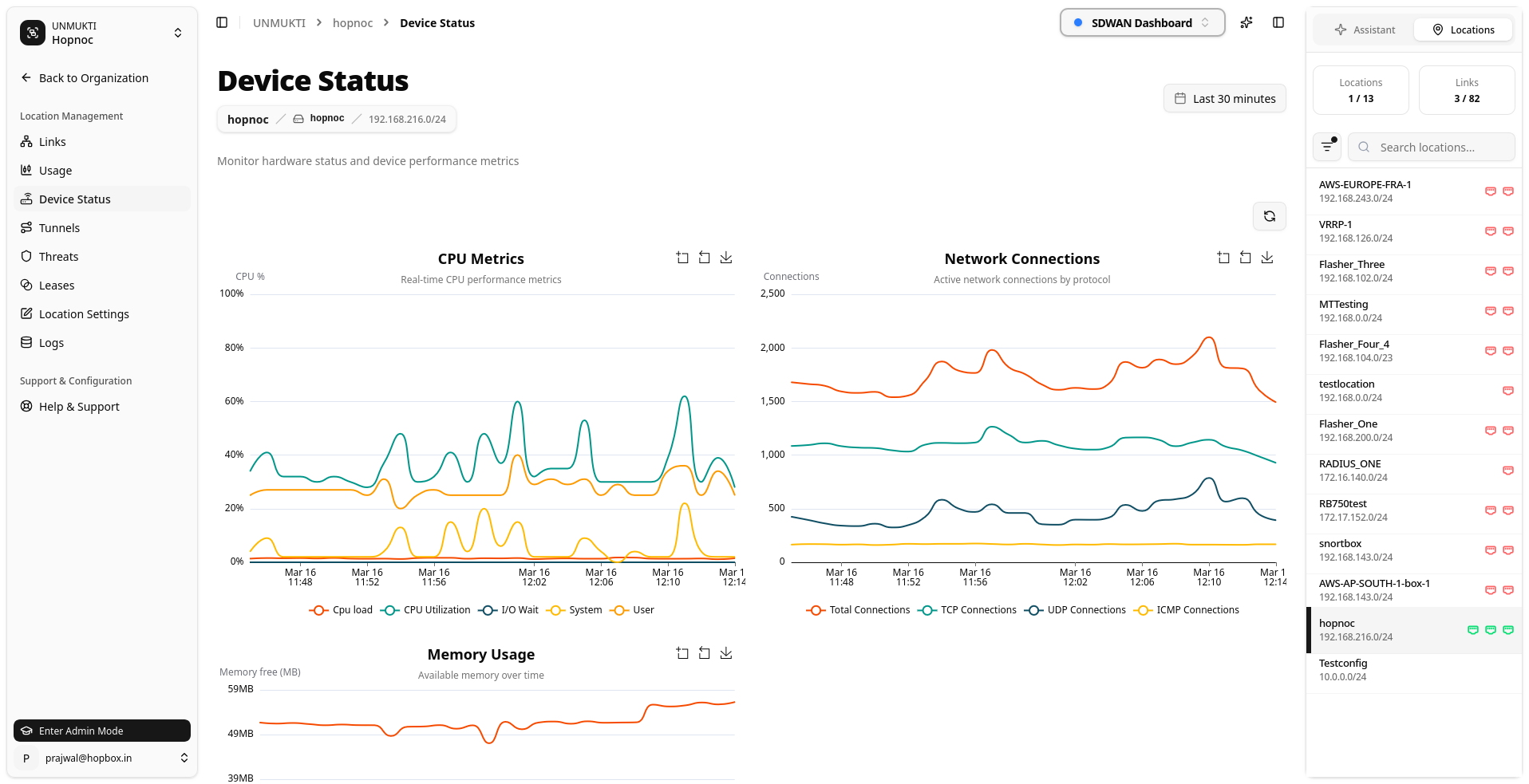
Task: Download the CPU Metrics chart data
Action: click(x=726, y=257)
